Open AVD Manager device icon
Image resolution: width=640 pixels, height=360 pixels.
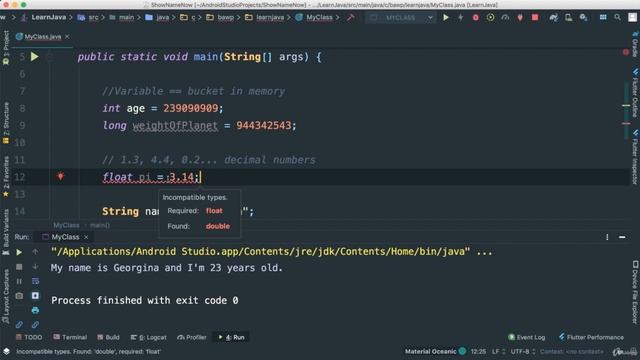[x=568, y=18]
